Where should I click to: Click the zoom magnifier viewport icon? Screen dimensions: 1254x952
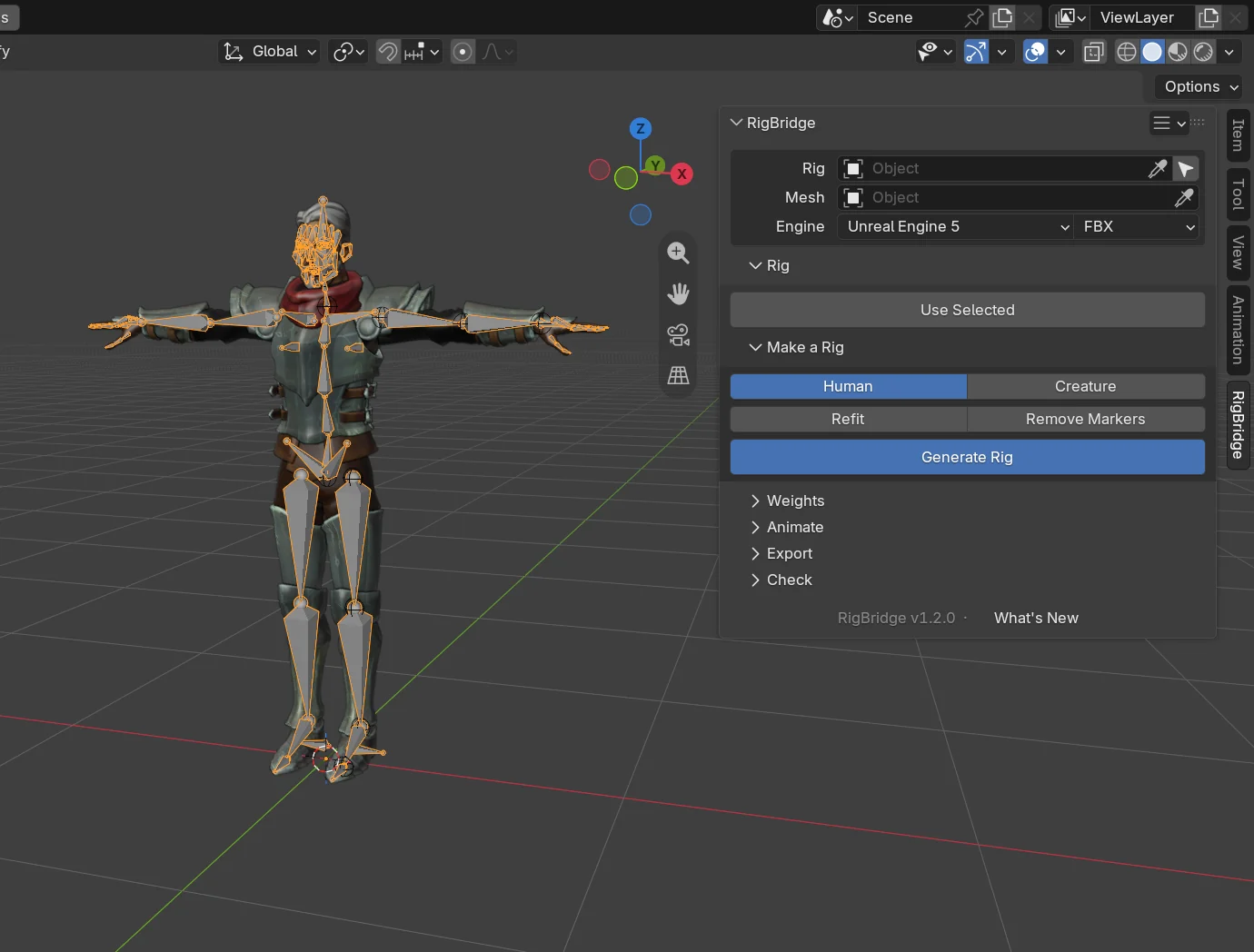(678, 253)
